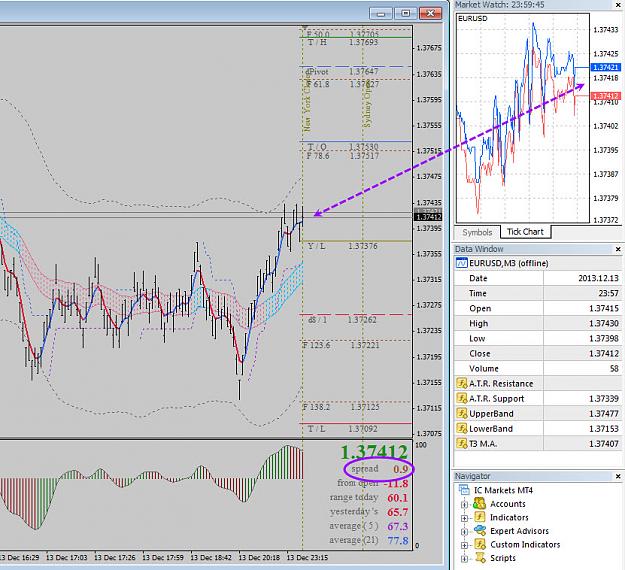Screen dimensions: 625x570
Task: Switch to the Symbols tab
Action: click(477, 232)
